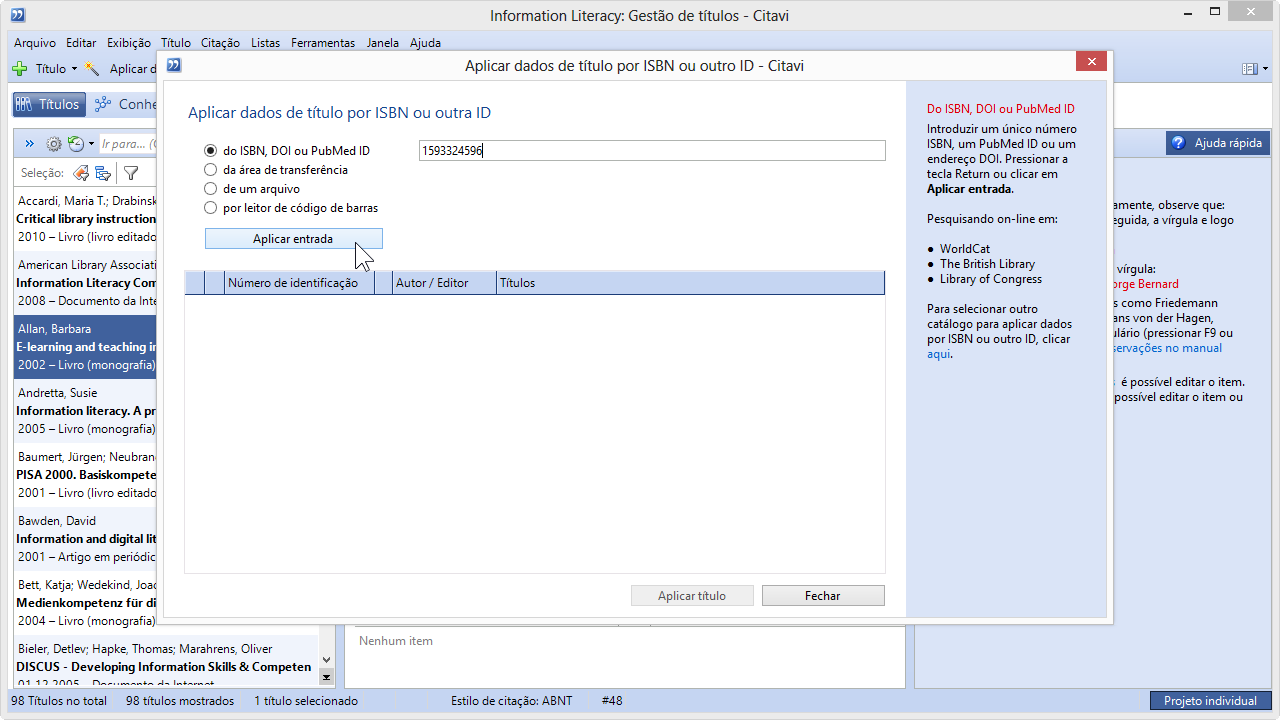Open the Ferramentas menu
This screenshot has width=1280, height=720.
point(323,43)
